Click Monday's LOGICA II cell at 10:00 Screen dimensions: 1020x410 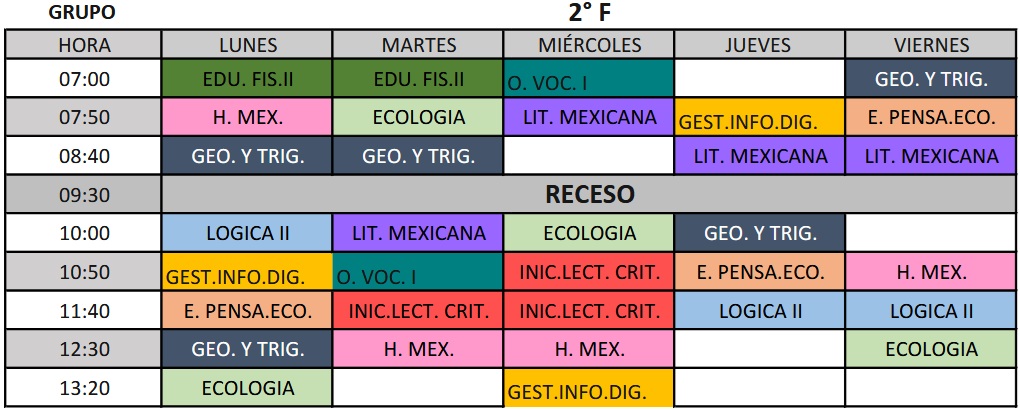click(247, 234)
